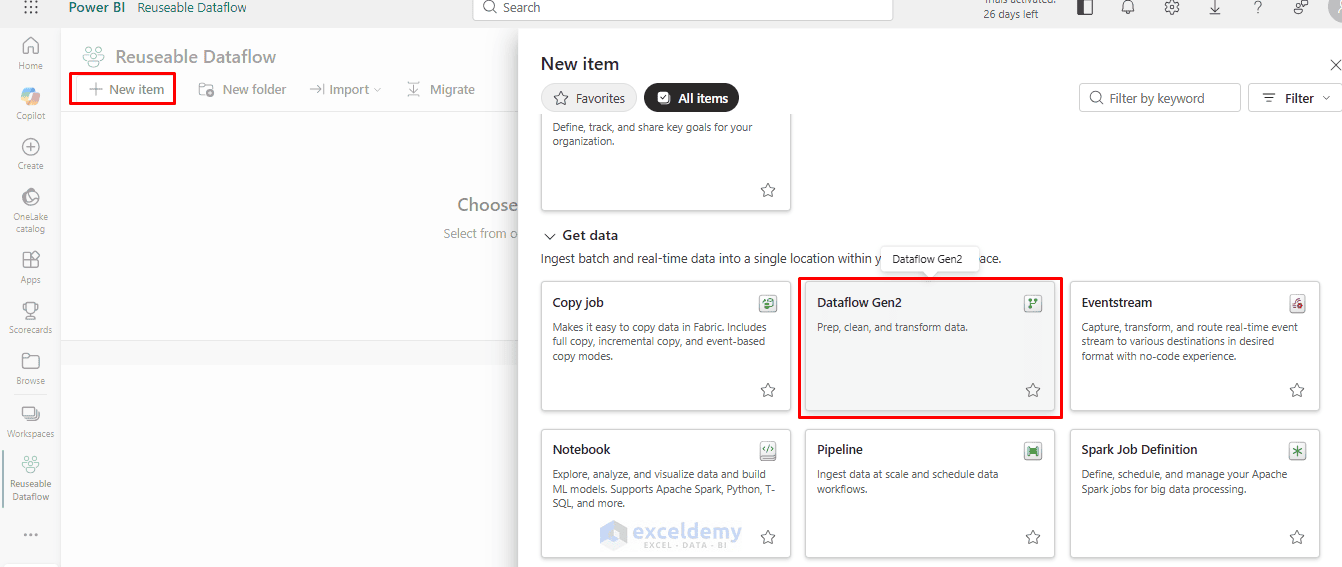The height and width of the screenshot is (567, 1342).
Task: Click the Dataflow Gen2 card icon
Action: [x=1033, y=303]
